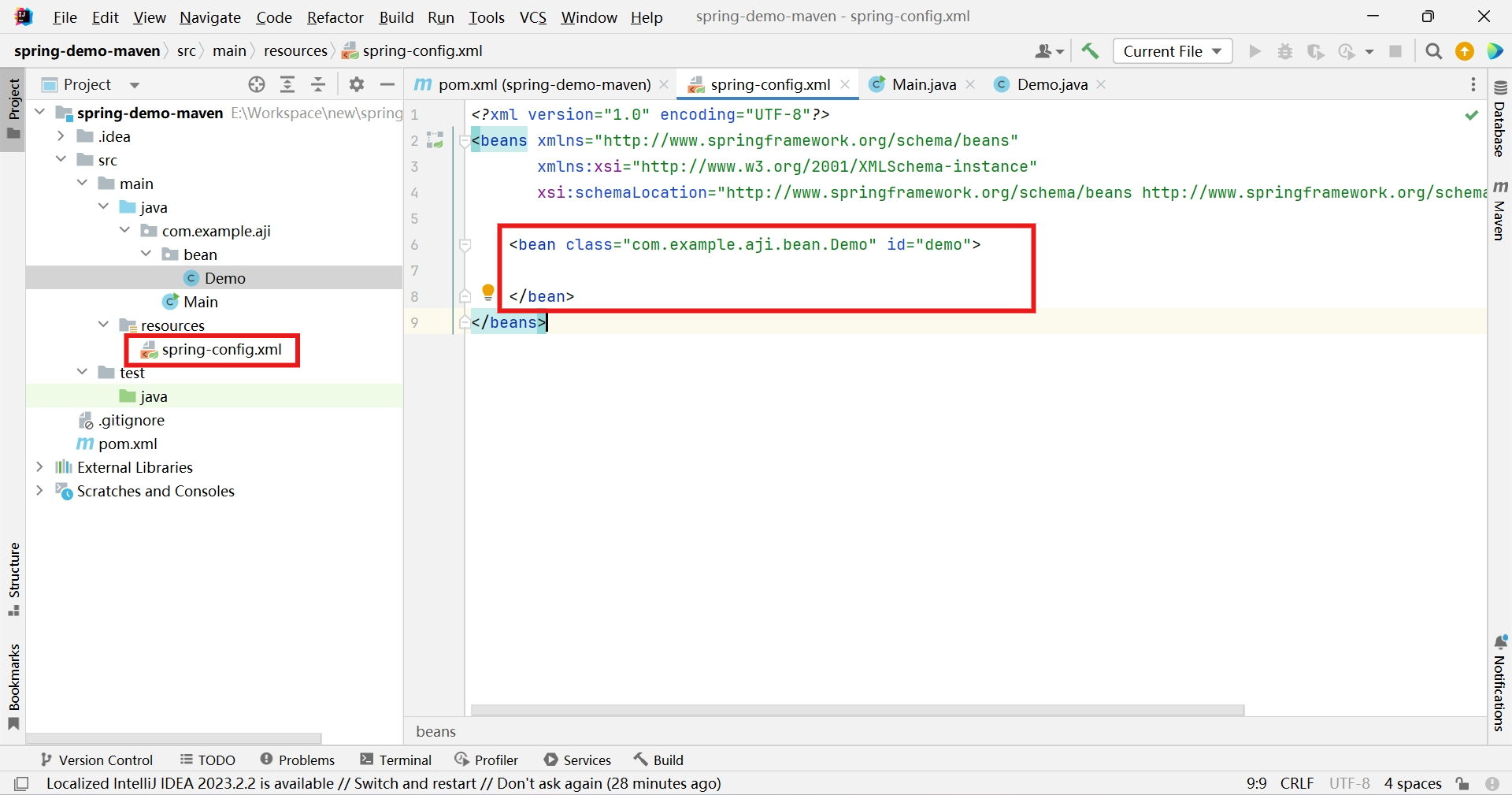Open Project panel settings gear
The image size is (1512, 795).
357,84
